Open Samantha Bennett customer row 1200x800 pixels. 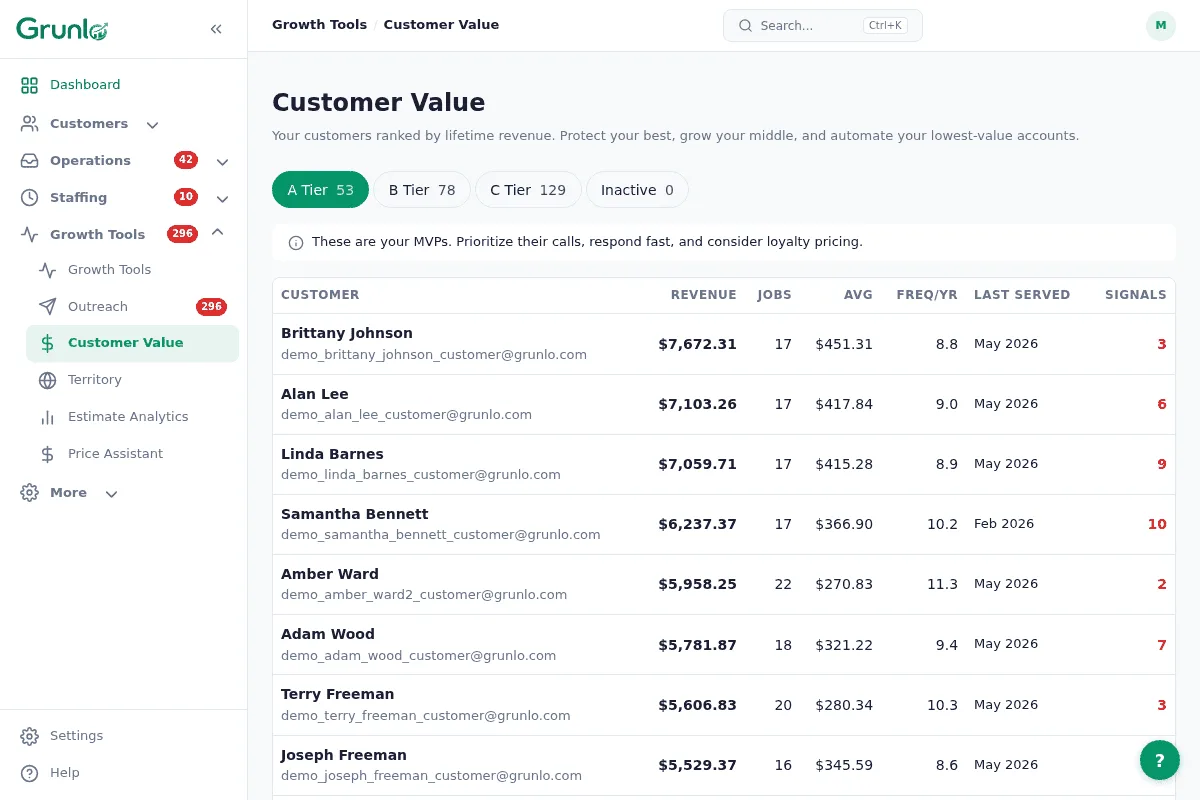pos(724,524)
